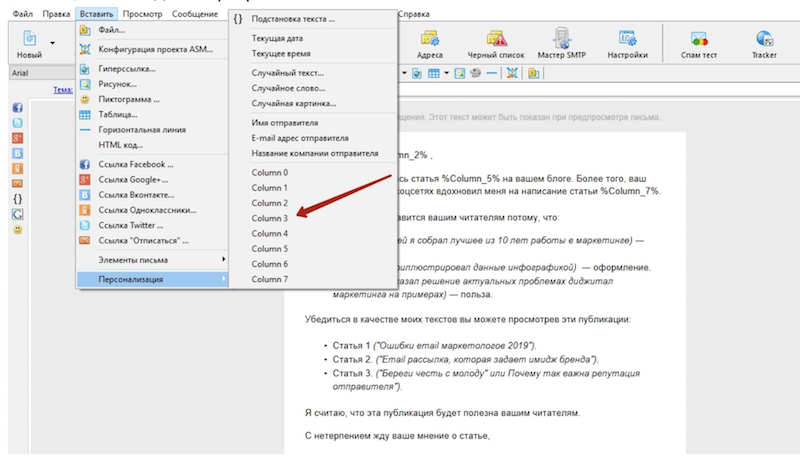Insert Текущая дата from the submenu
Image resolution: width=800 pixels, height=458 pixels.
pyautogui.click(x=313, y=38)
